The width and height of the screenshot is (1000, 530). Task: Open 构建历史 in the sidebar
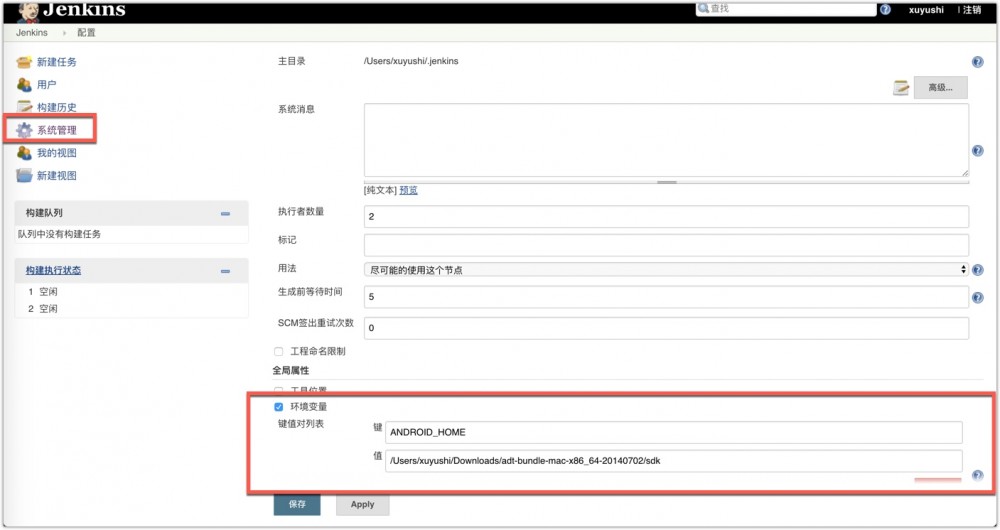tap(57, 107)
